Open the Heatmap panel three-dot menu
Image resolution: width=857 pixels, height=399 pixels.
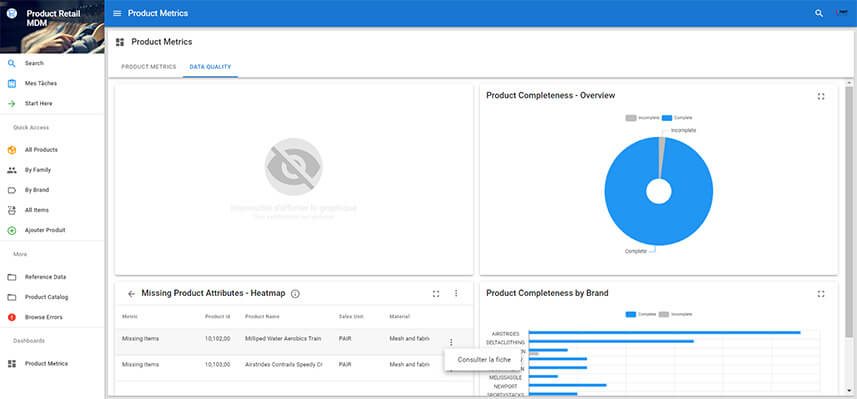coord(456,294)
